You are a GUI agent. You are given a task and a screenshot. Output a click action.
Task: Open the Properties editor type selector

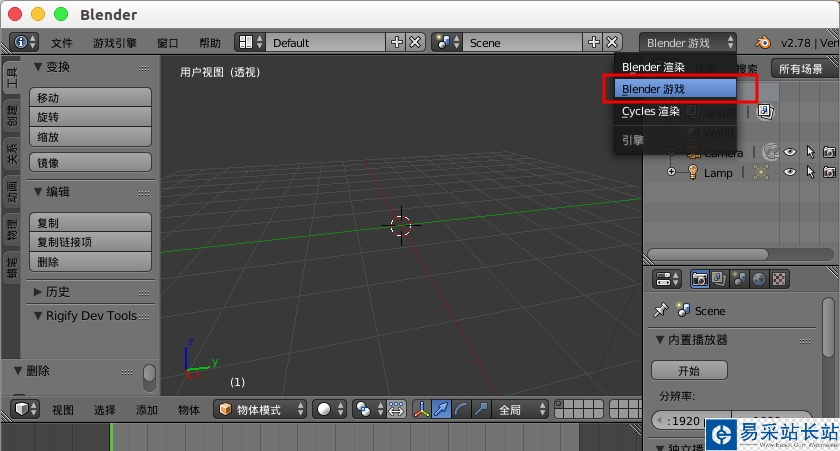[x=666, y=279]
